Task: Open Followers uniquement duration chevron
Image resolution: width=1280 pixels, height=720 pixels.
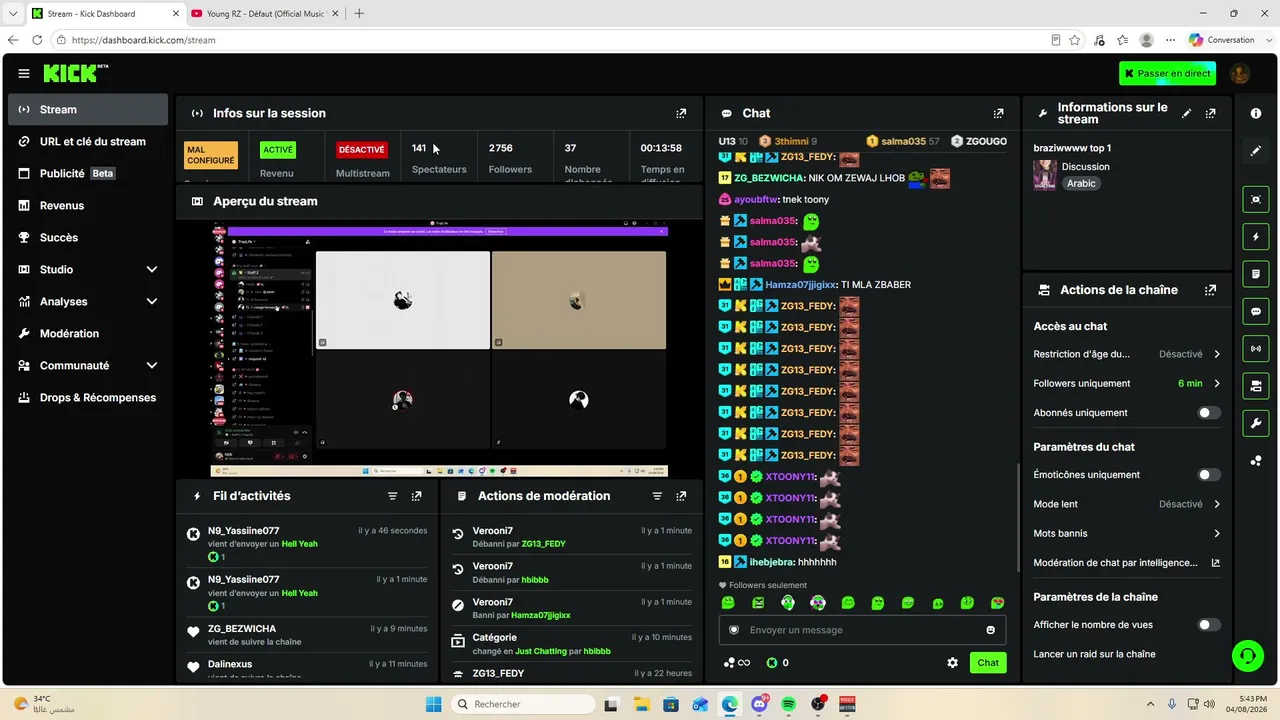Action: 1217,384
